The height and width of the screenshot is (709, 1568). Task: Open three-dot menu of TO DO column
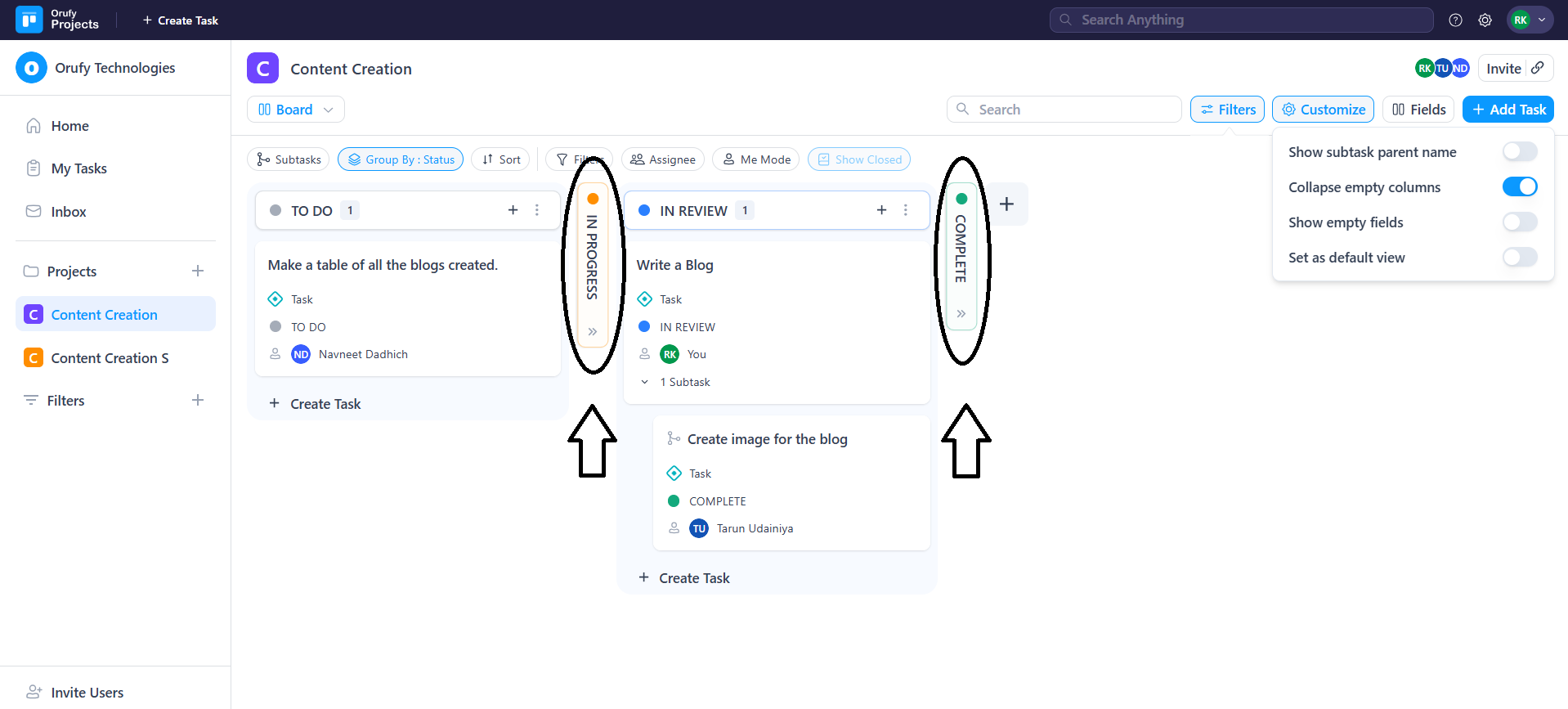pyautogui.click(x=537, y=210)
